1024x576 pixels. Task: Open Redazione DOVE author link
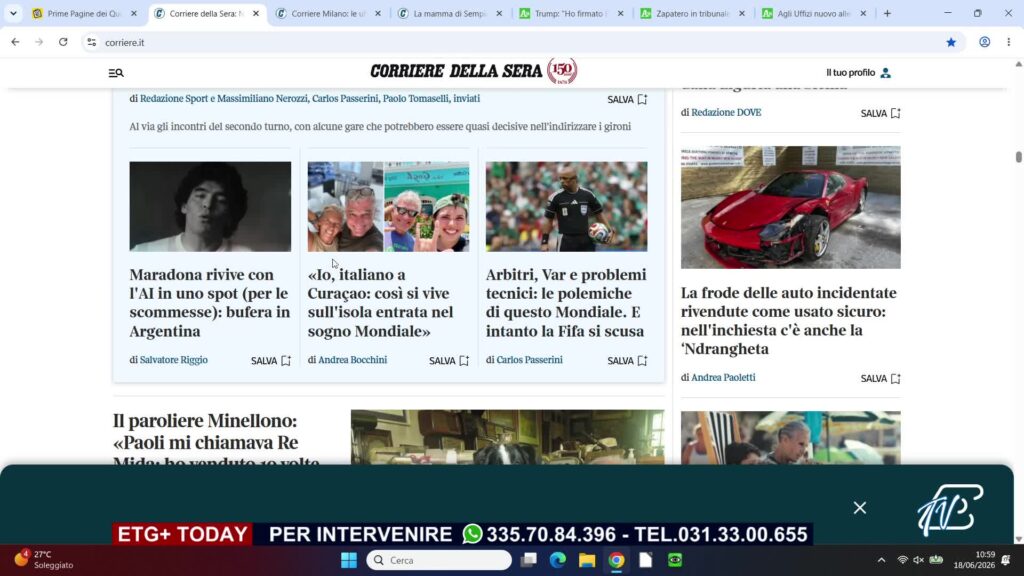(x=726, y=112)
